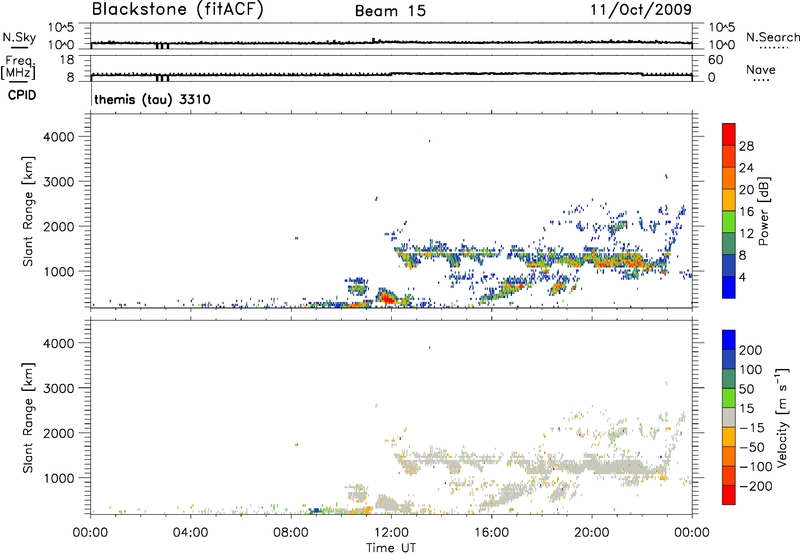Select the "Beam 15" header label
Screen dimensions: 800x554
(390, 11)
